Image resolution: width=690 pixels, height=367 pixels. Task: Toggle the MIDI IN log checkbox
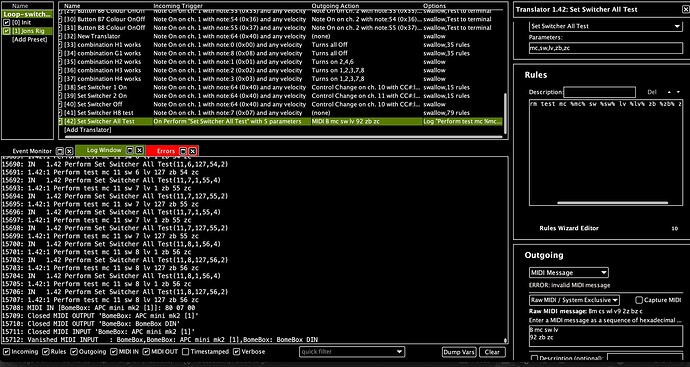tap(114, 352)
